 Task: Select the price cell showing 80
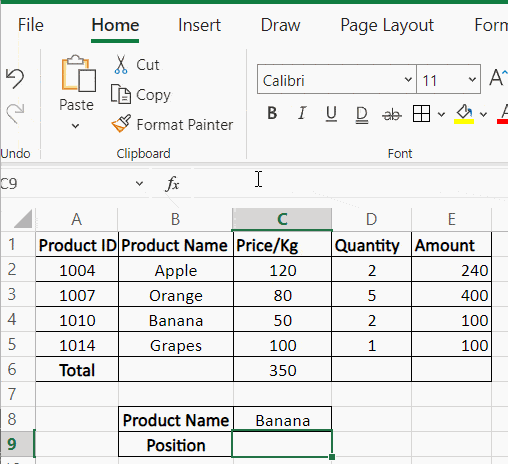[283, 295]
